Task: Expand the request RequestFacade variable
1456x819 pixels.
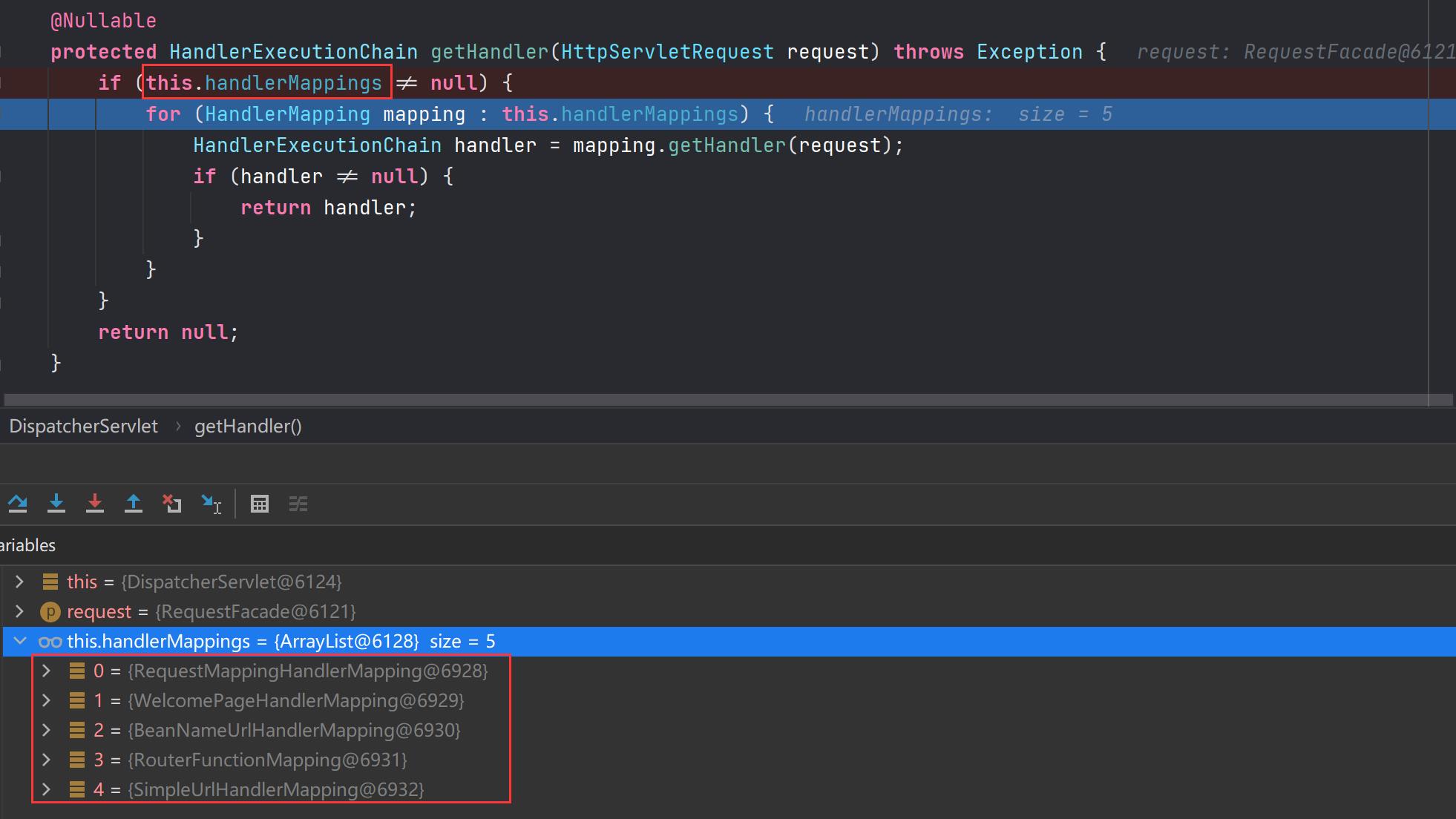Action: click(20, 611)
